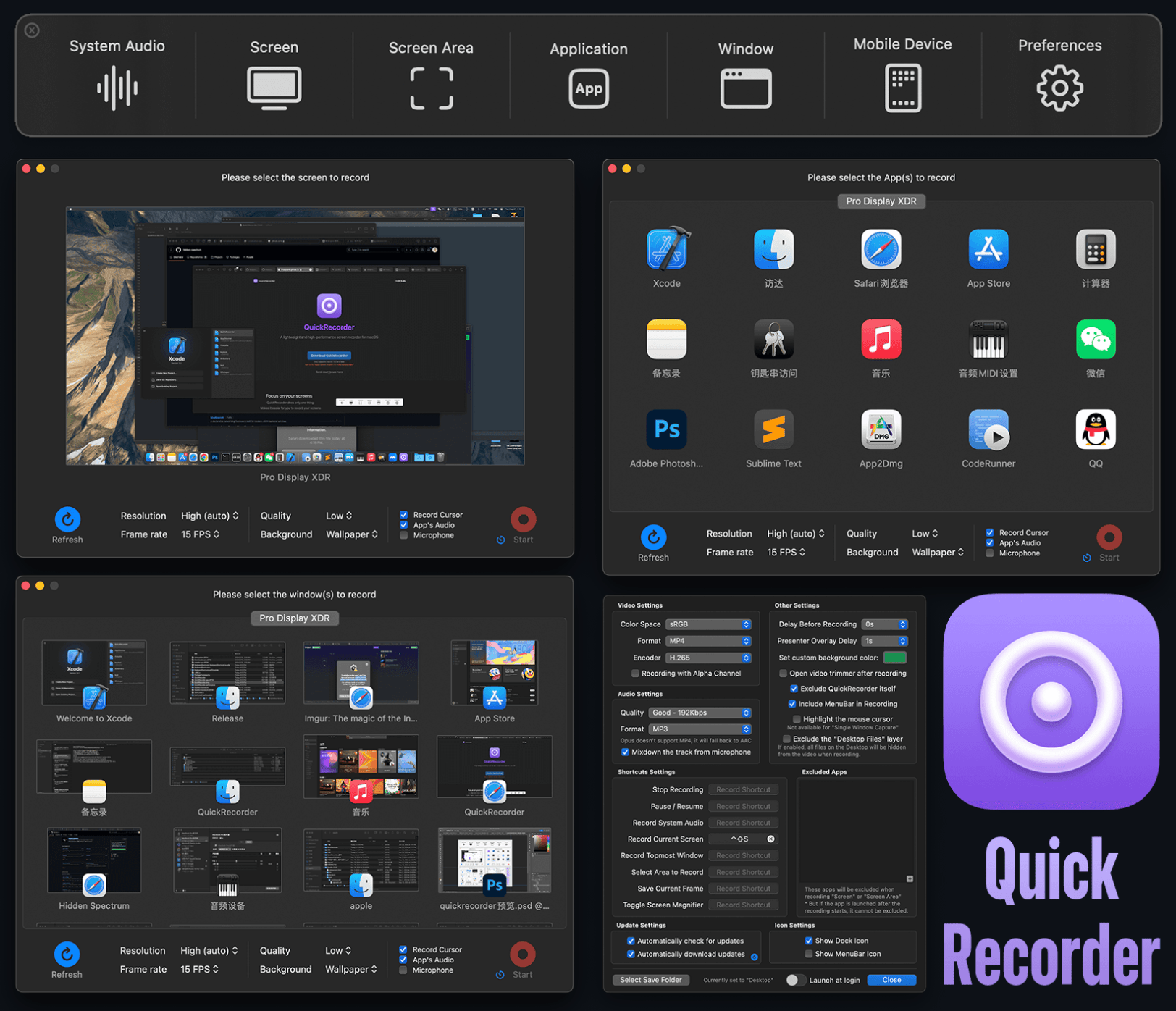
Task: Open the video Format MP4 dropdown
Action: click(709, 641)
